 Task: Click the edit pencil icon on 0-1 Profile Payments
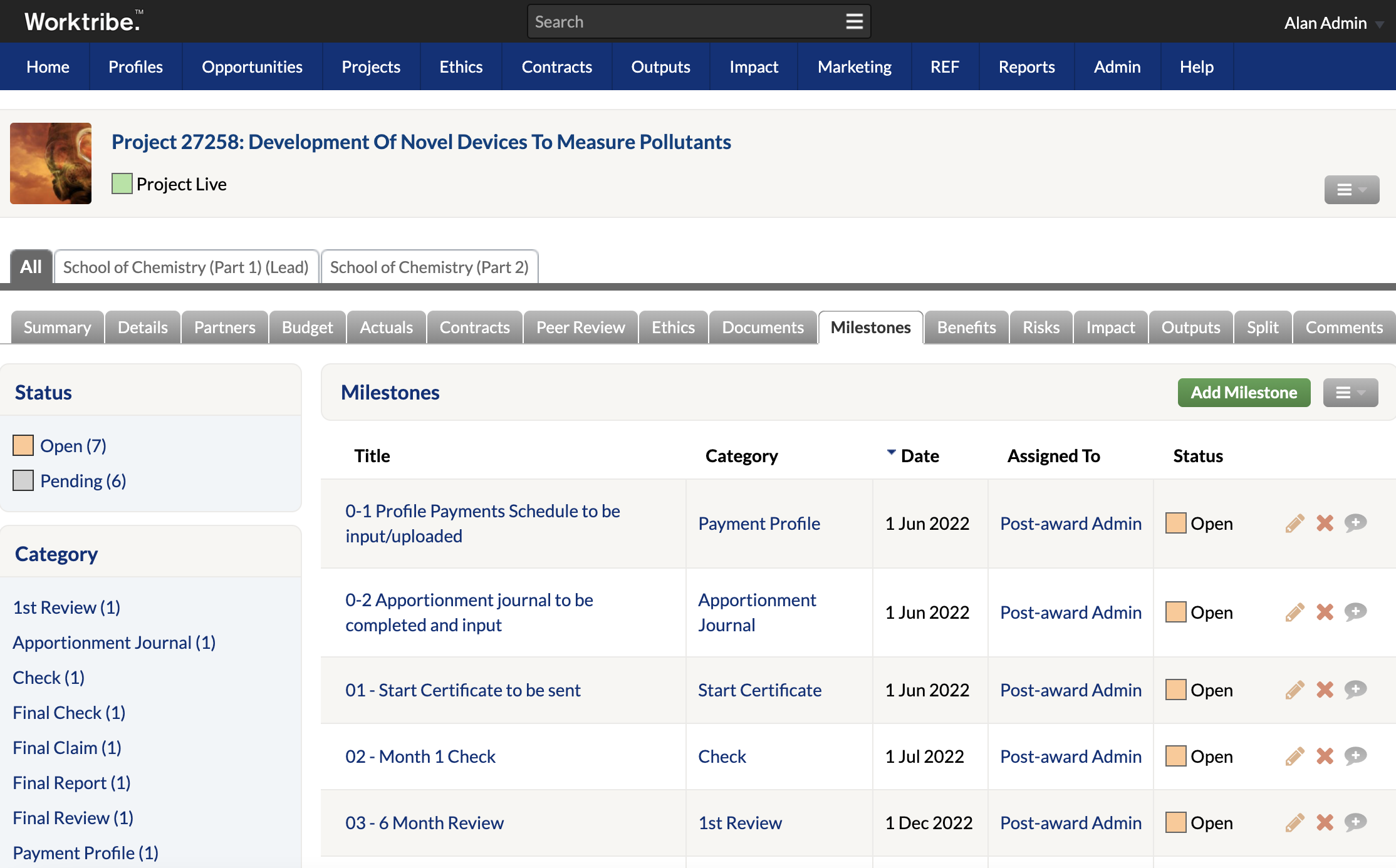(x=1294, y=522)
